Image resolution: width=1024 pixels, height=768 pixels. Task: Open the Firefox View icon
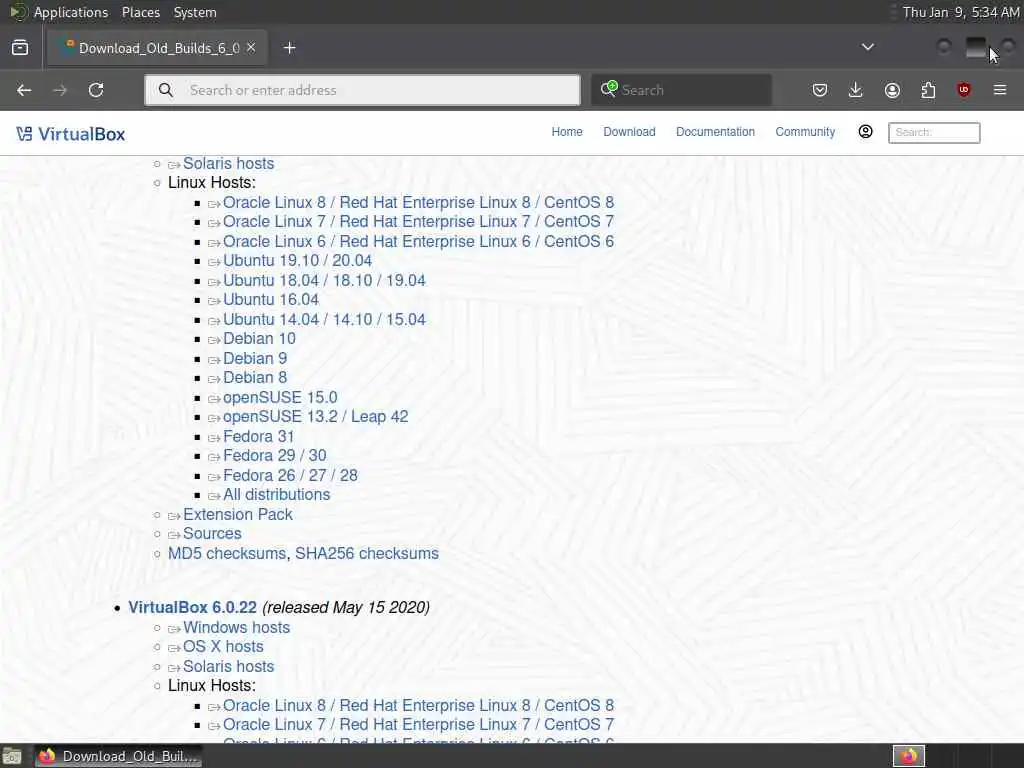click(x=20, y=48)
